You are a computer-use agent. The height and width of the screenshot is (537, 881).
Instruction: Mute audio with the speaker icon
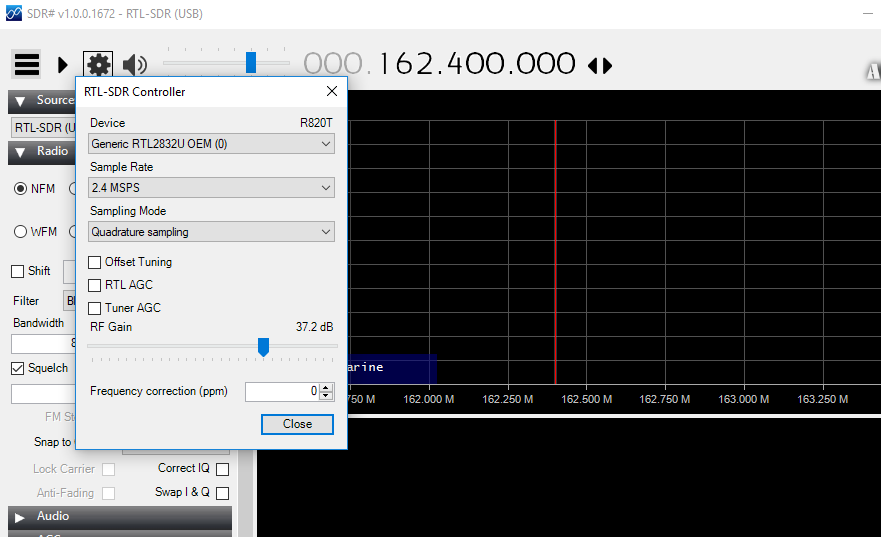[x=134, y=65]
